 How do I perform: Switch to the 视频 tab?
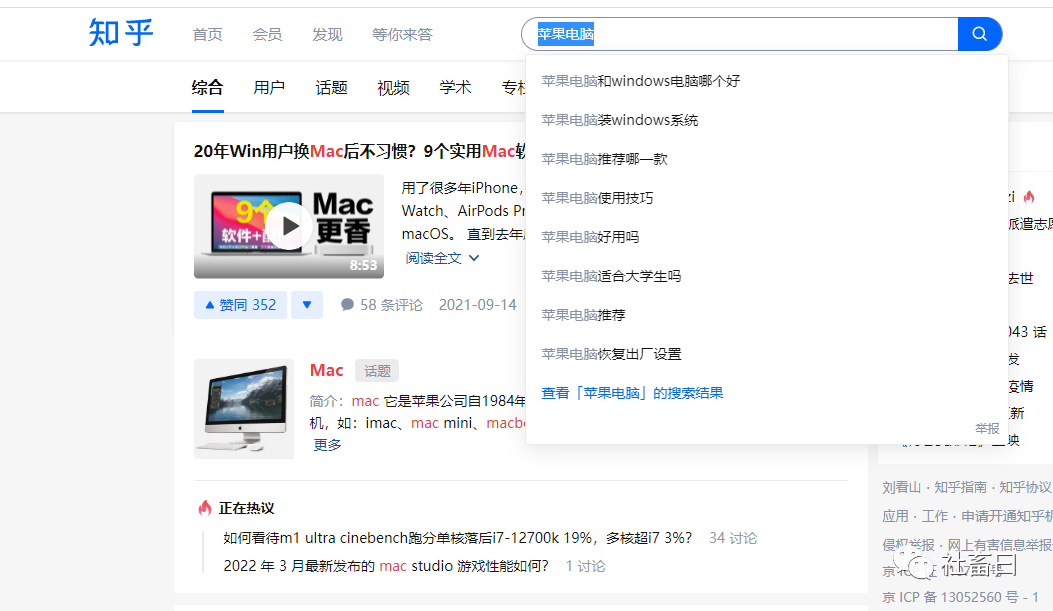point(394,87)
